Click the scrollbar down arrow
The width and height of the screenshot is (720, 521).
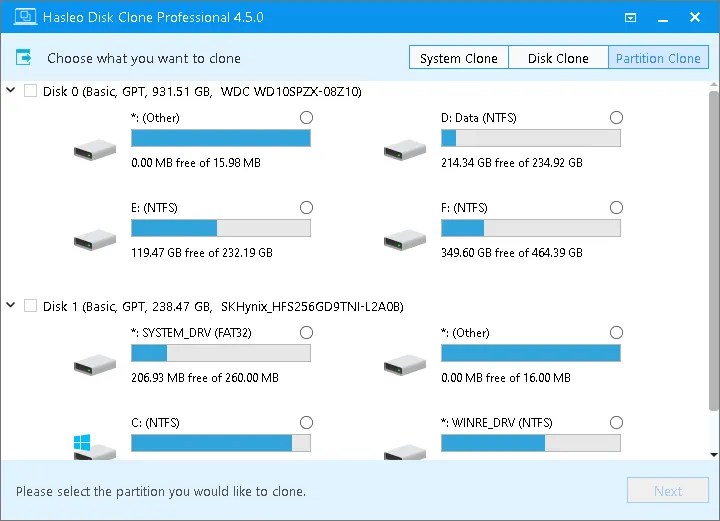tap(713, 455)
